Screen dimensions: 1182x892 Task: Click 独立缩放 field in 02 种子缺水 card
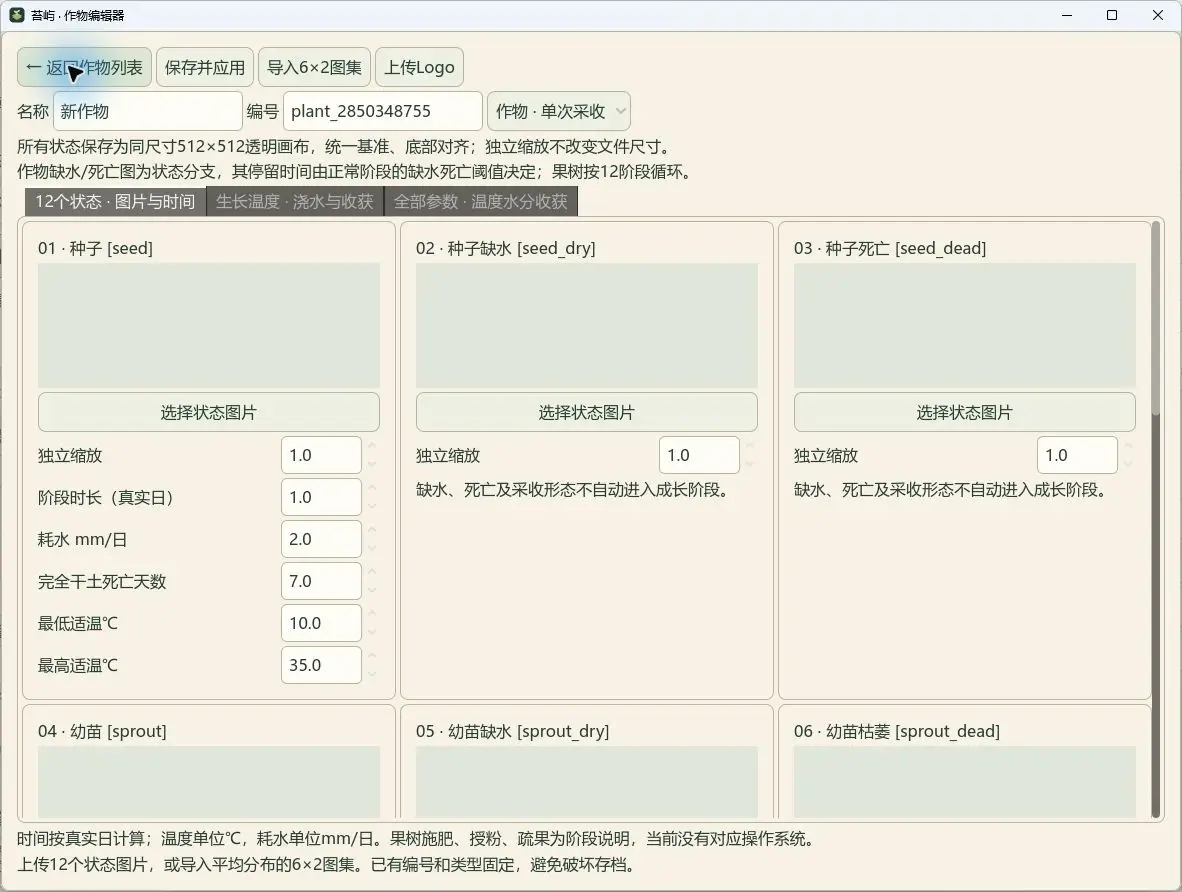click(699, 455)
